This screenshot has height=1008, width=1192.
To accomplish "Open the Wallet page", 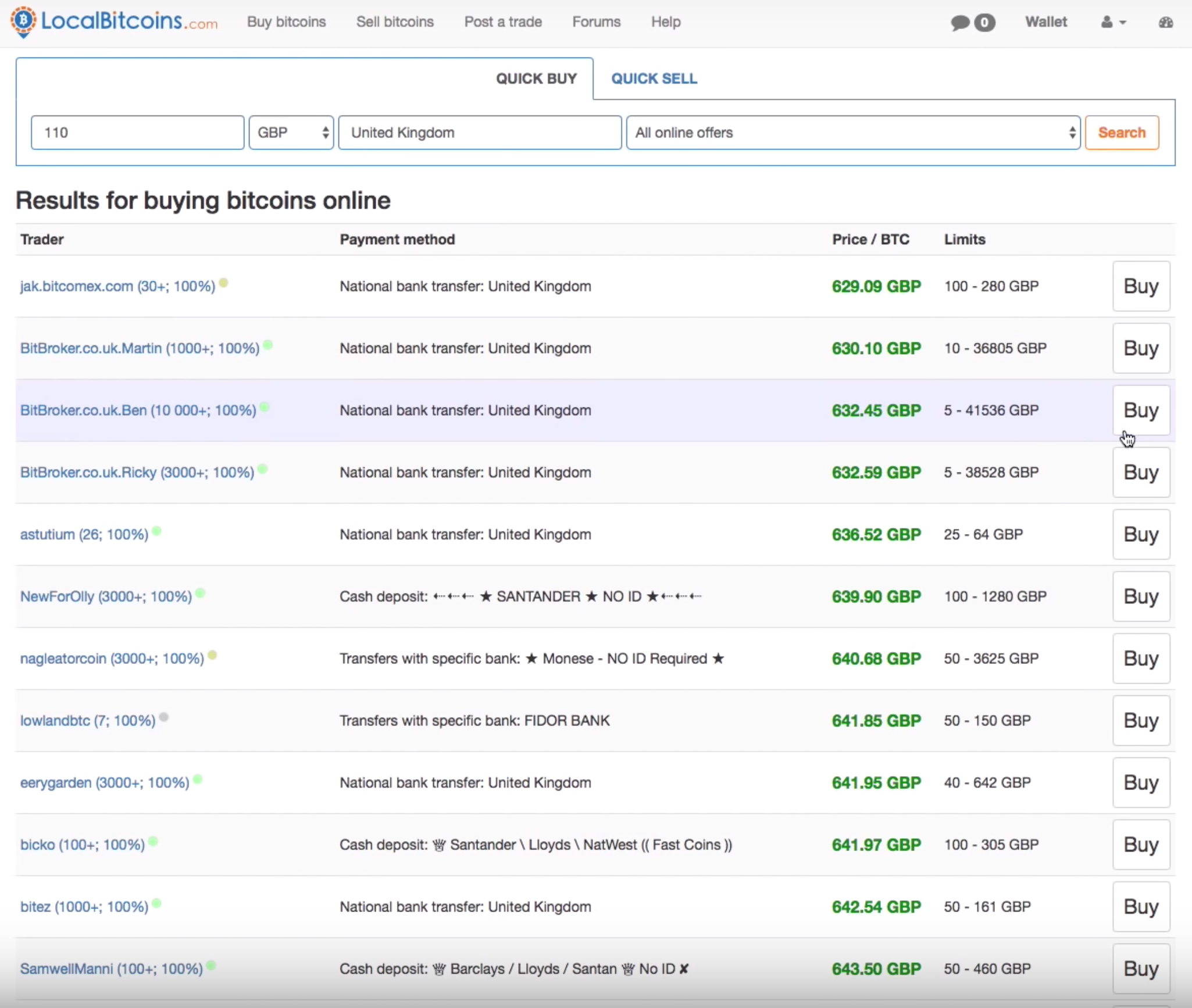I will coord(1046,22).
